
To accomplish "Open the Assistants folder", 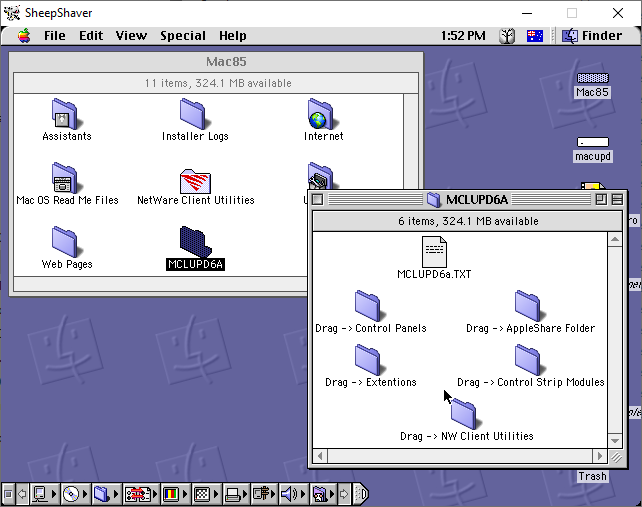I will (66, 115).
